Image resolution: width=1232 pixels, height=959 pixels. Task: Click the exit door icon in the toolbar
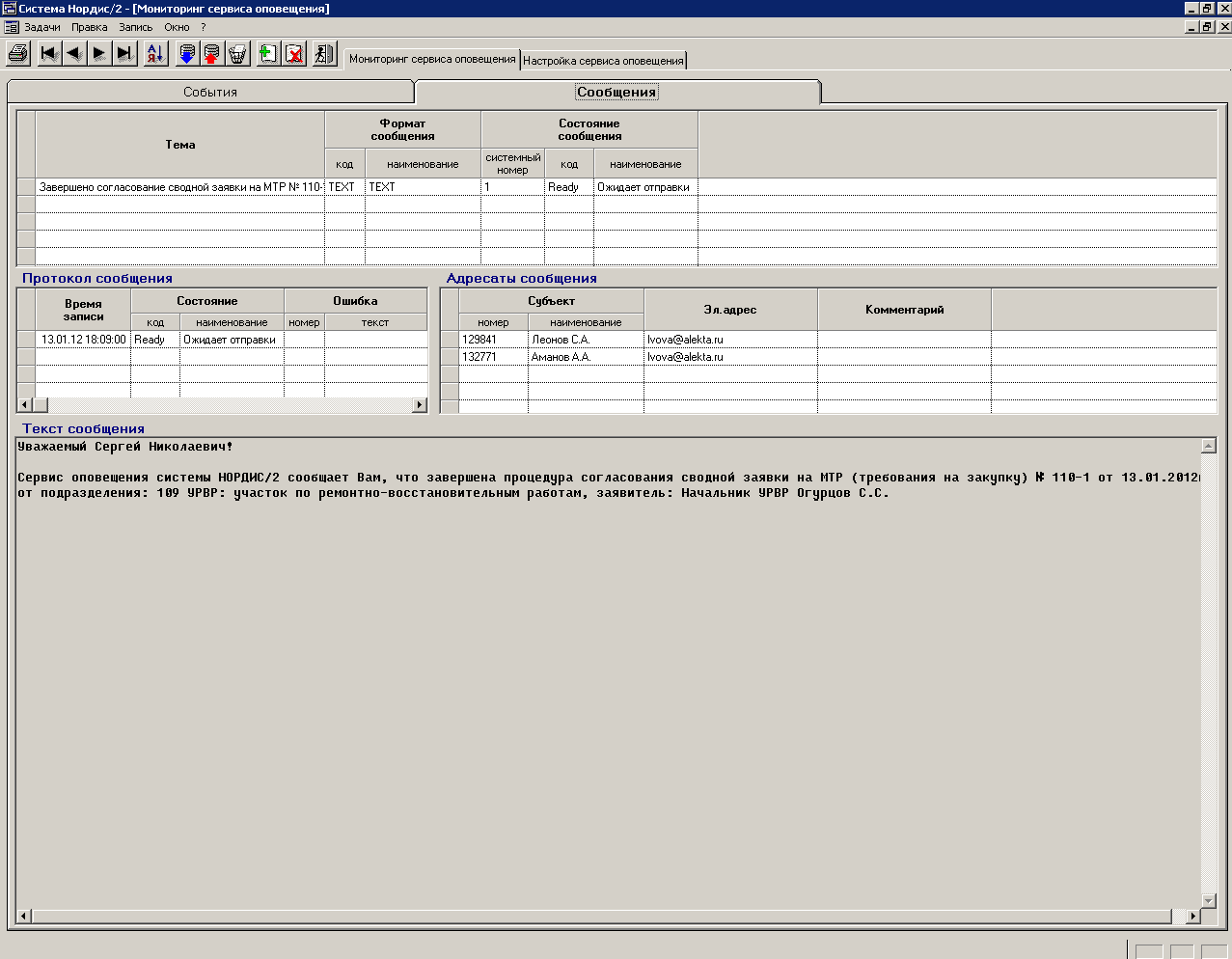[324, 54]
